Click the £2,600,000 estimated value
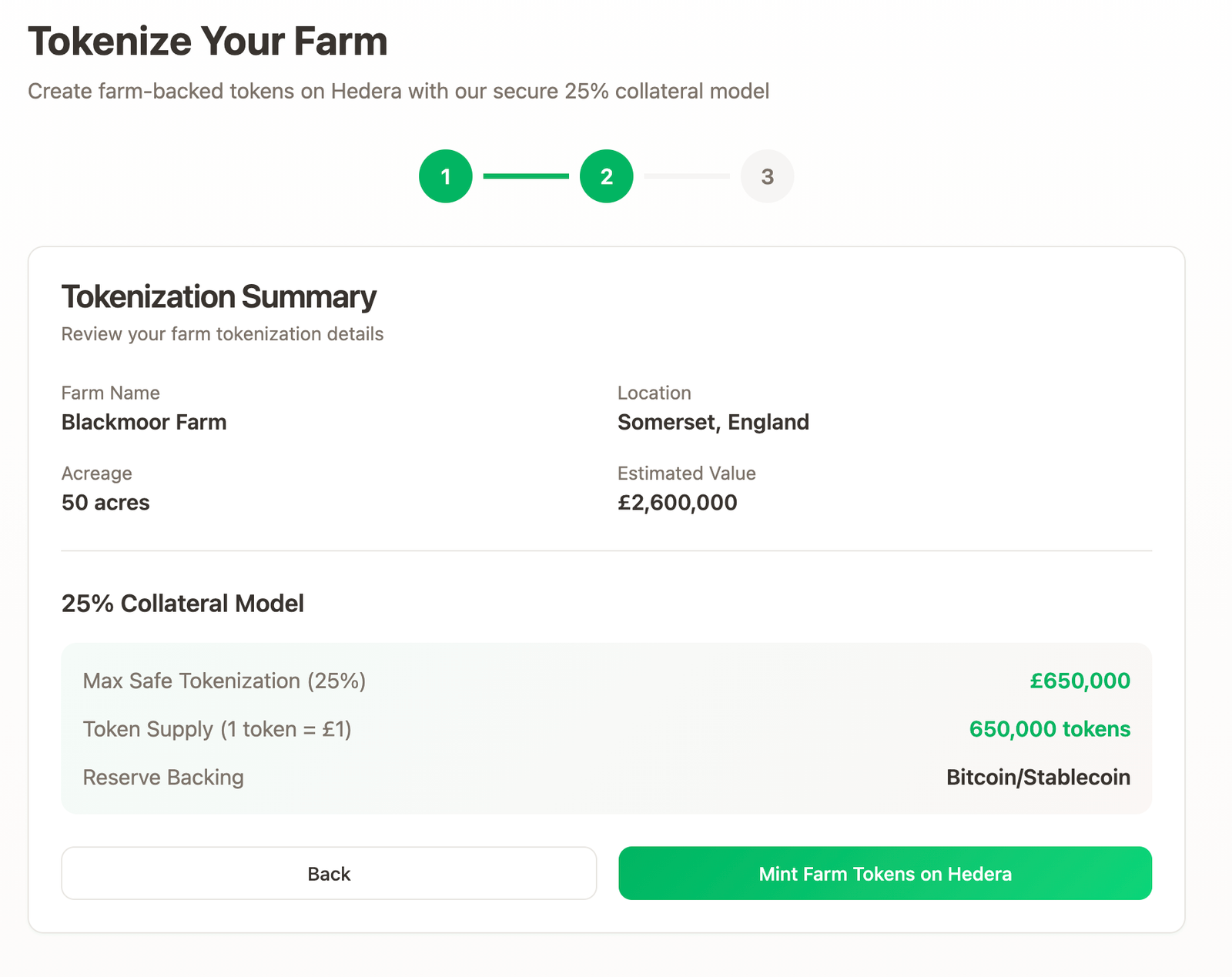This screenshot has width=1232, height=977. (x=677, y=503)
